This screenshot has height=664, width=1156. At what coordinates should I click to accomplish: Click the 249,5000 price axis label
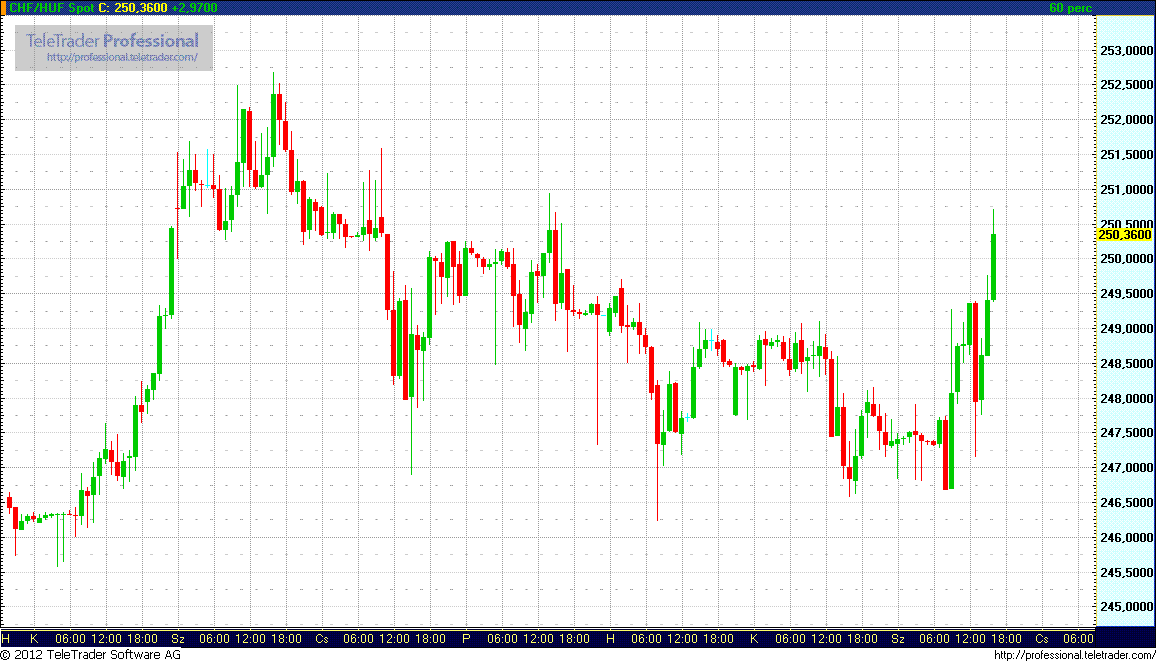click(1126, 293)
